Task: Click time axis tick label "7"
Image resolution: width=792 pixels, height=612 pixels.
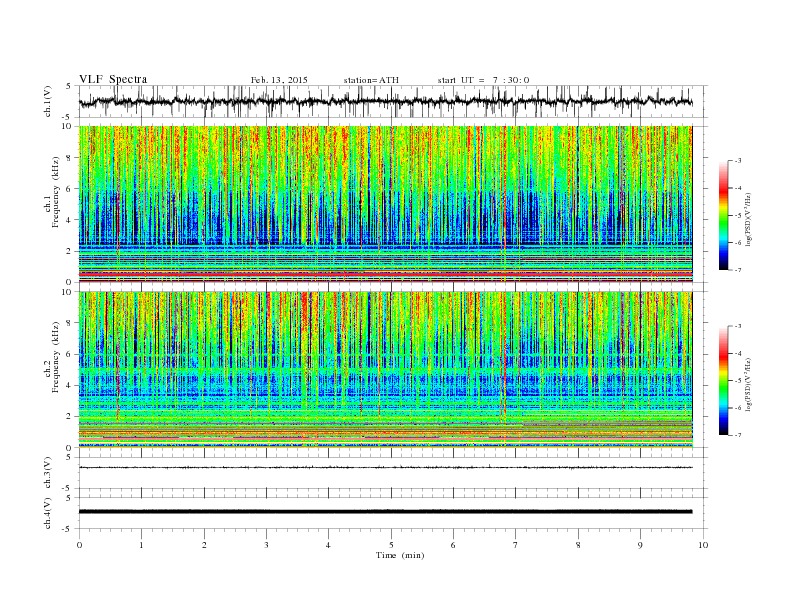Action: click(516, 545)
